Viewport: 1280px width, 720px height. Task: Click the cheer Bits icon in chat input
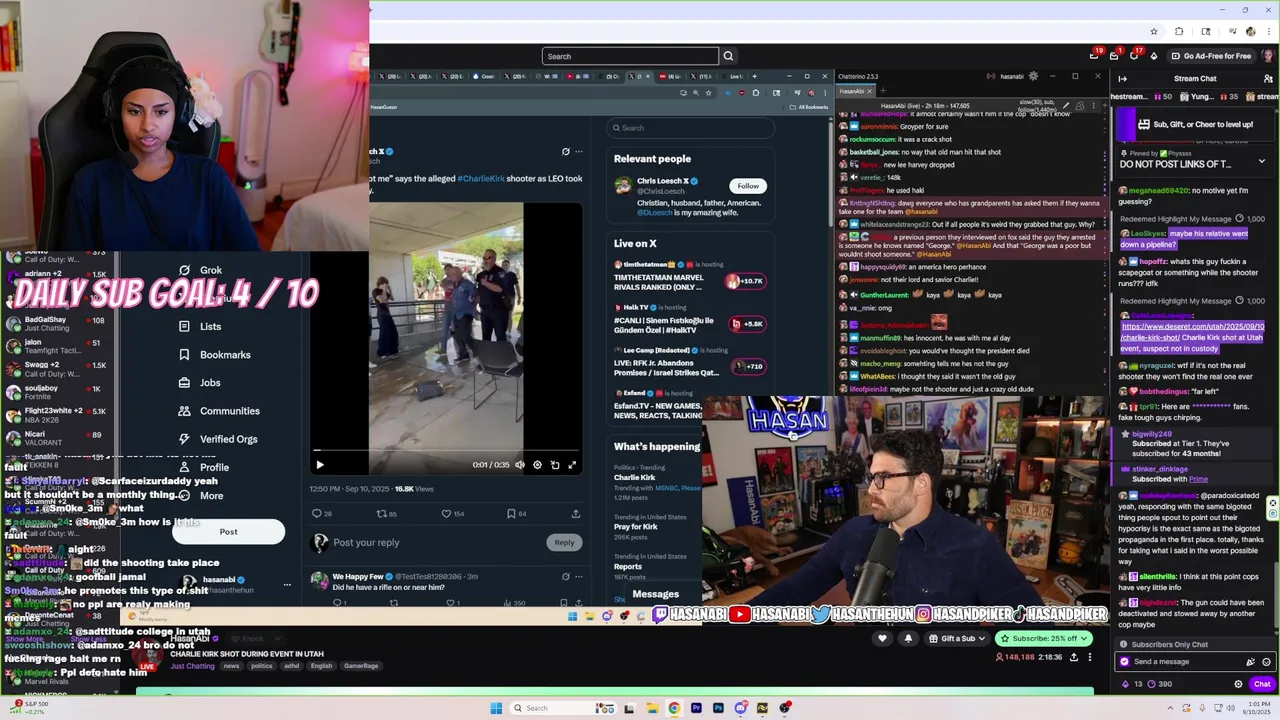[1250, 662]
